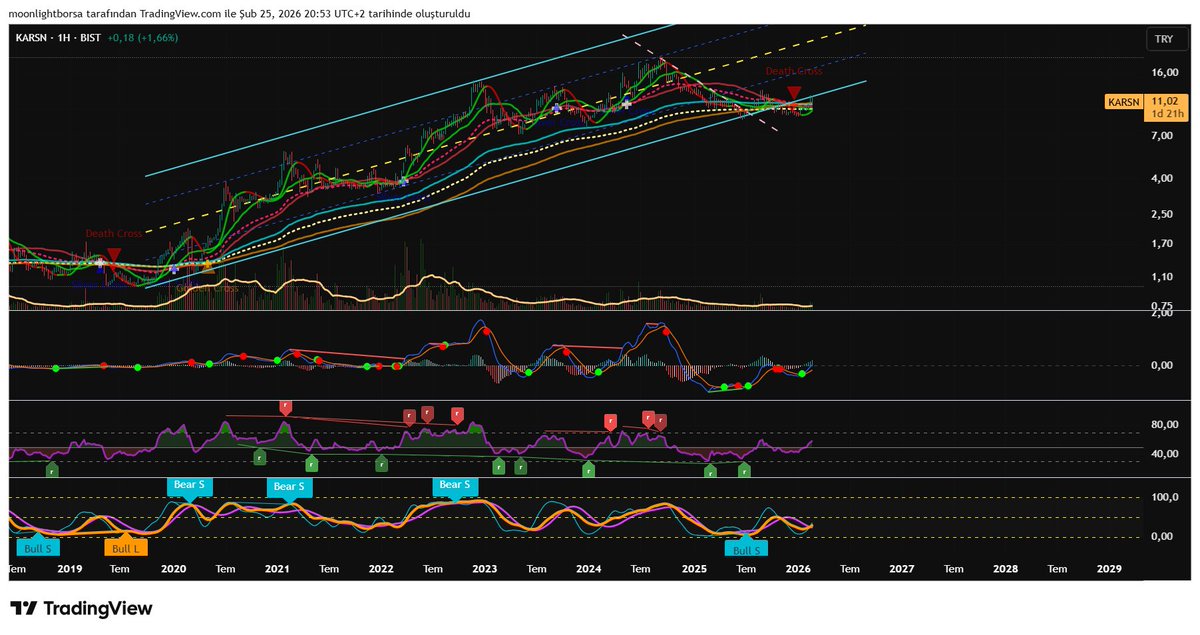
Task: Click the 11,02 last price label
Action: [1163, 102]
